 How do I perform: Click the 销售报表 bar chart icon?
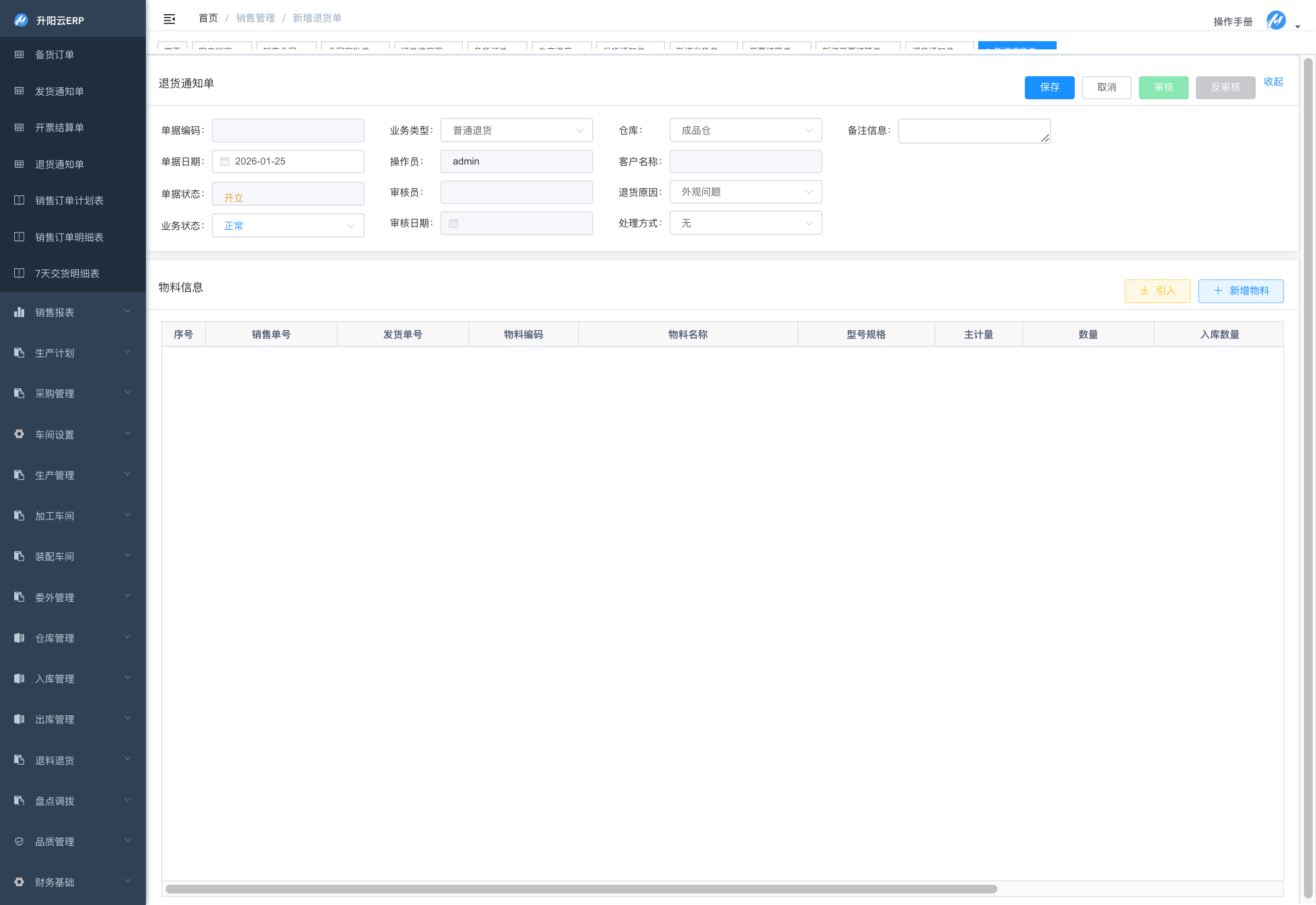click(19, 312)
